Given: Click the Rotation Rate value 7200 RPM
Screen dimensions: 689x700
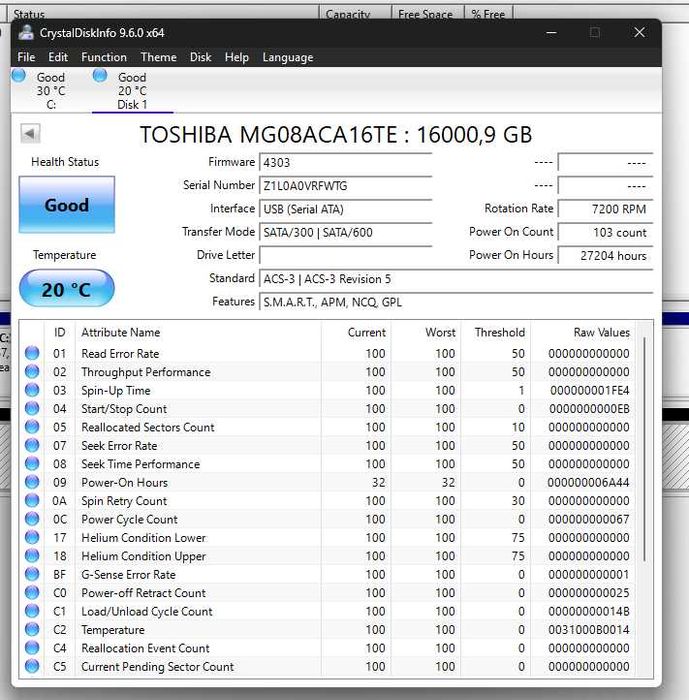Looking at the screenshot, I should point(605,209).
